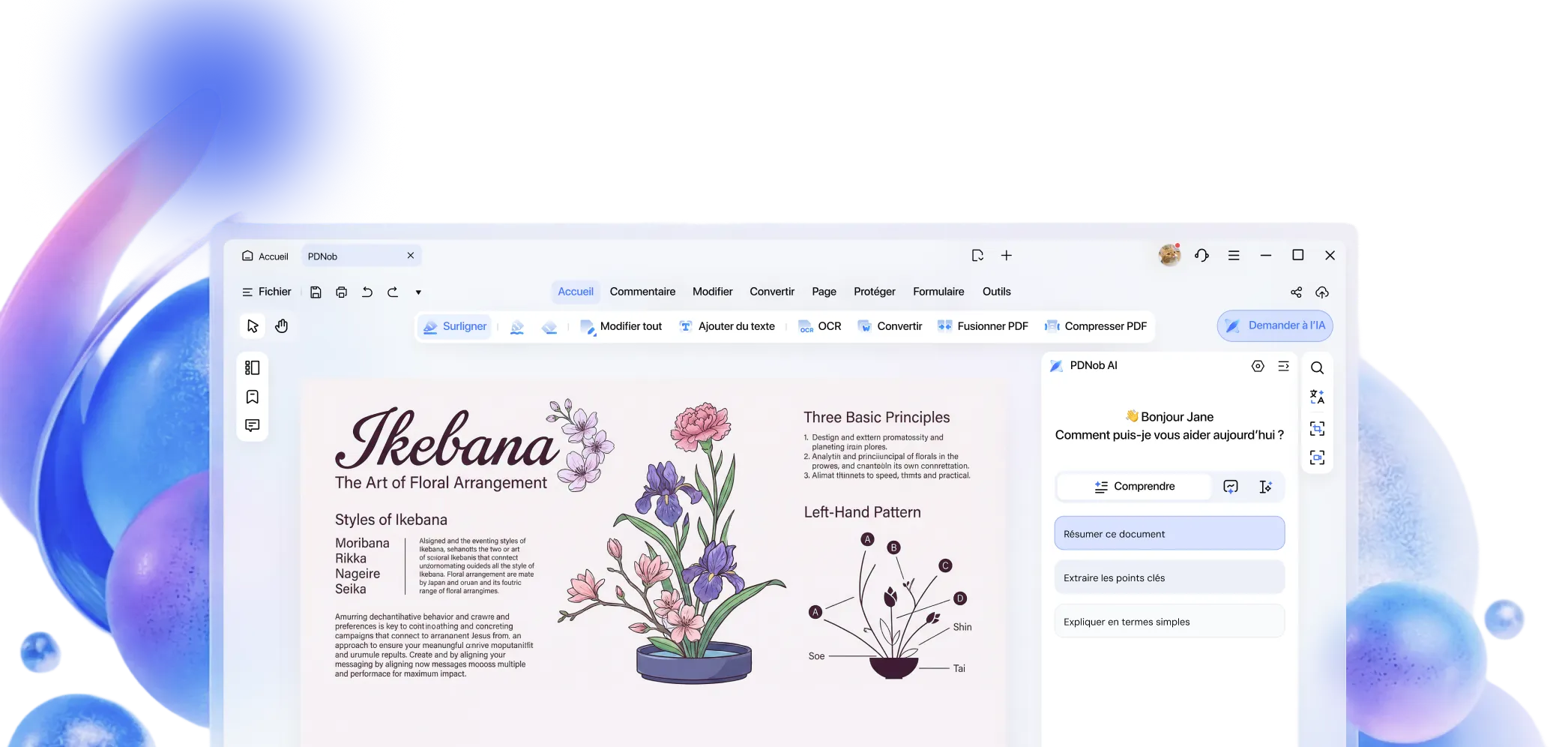Open quick access toolbar dropdown arrow
The height and width of the screenshot is (747, 1568).
click(418, 292)
